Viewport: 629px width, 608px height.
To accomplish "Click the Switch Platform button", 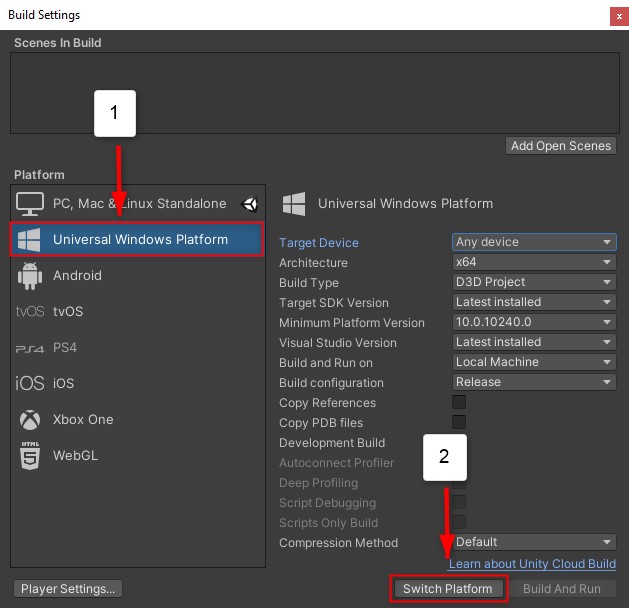I will tap(448, 589).
